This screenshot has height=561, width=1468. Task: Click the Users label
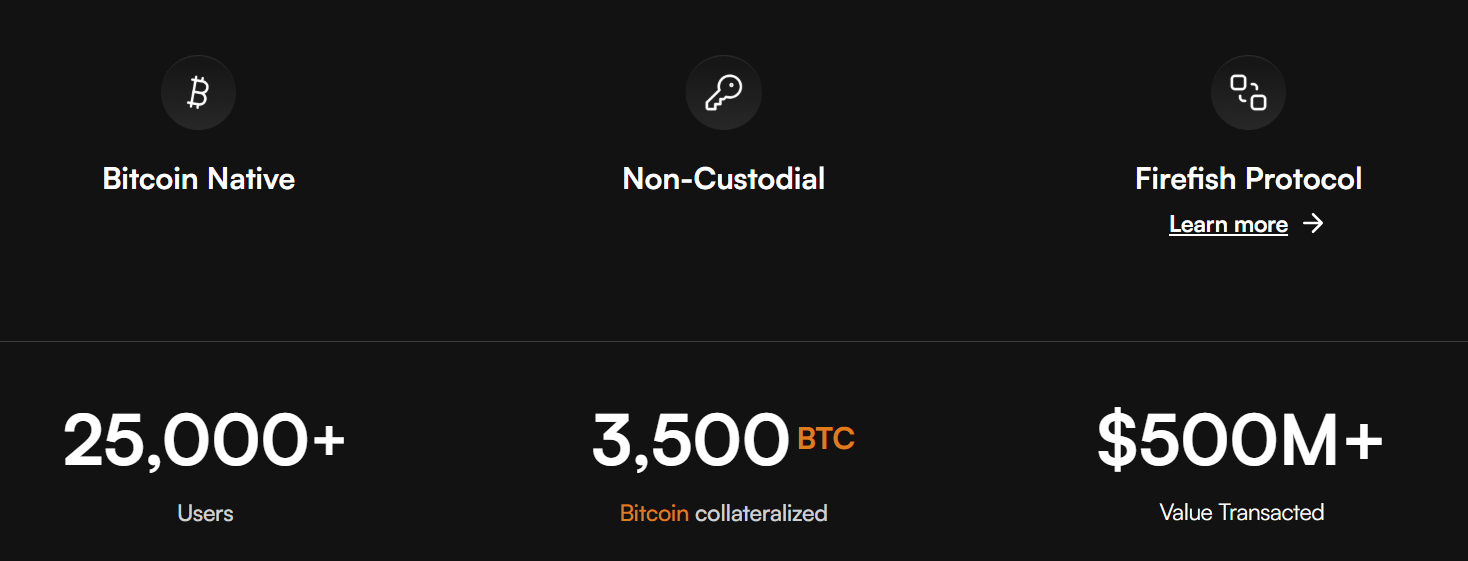tap(205, 513)
